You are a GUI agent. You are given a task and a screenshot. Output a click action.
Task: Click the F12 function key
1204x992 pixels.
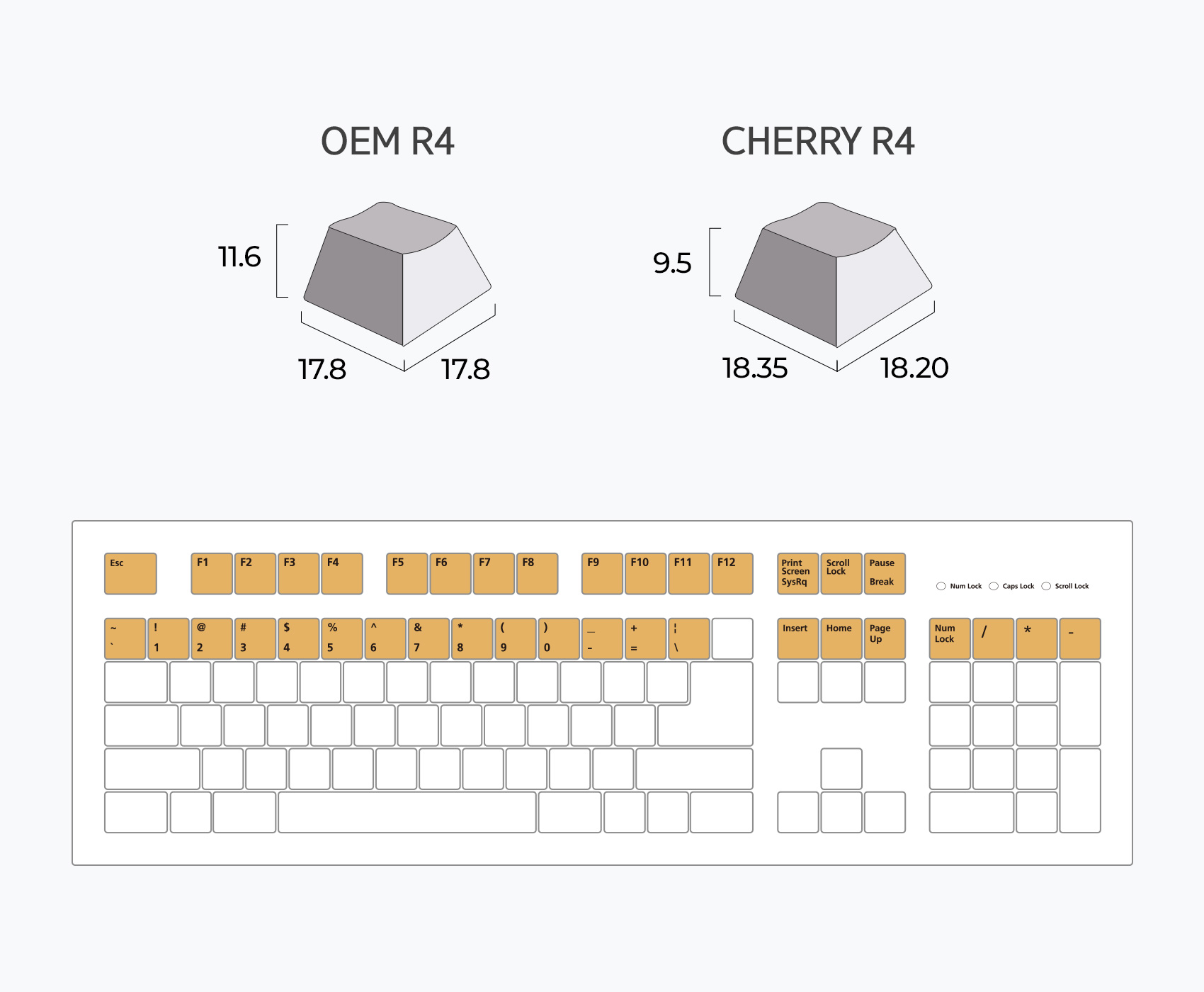point(732,573)
